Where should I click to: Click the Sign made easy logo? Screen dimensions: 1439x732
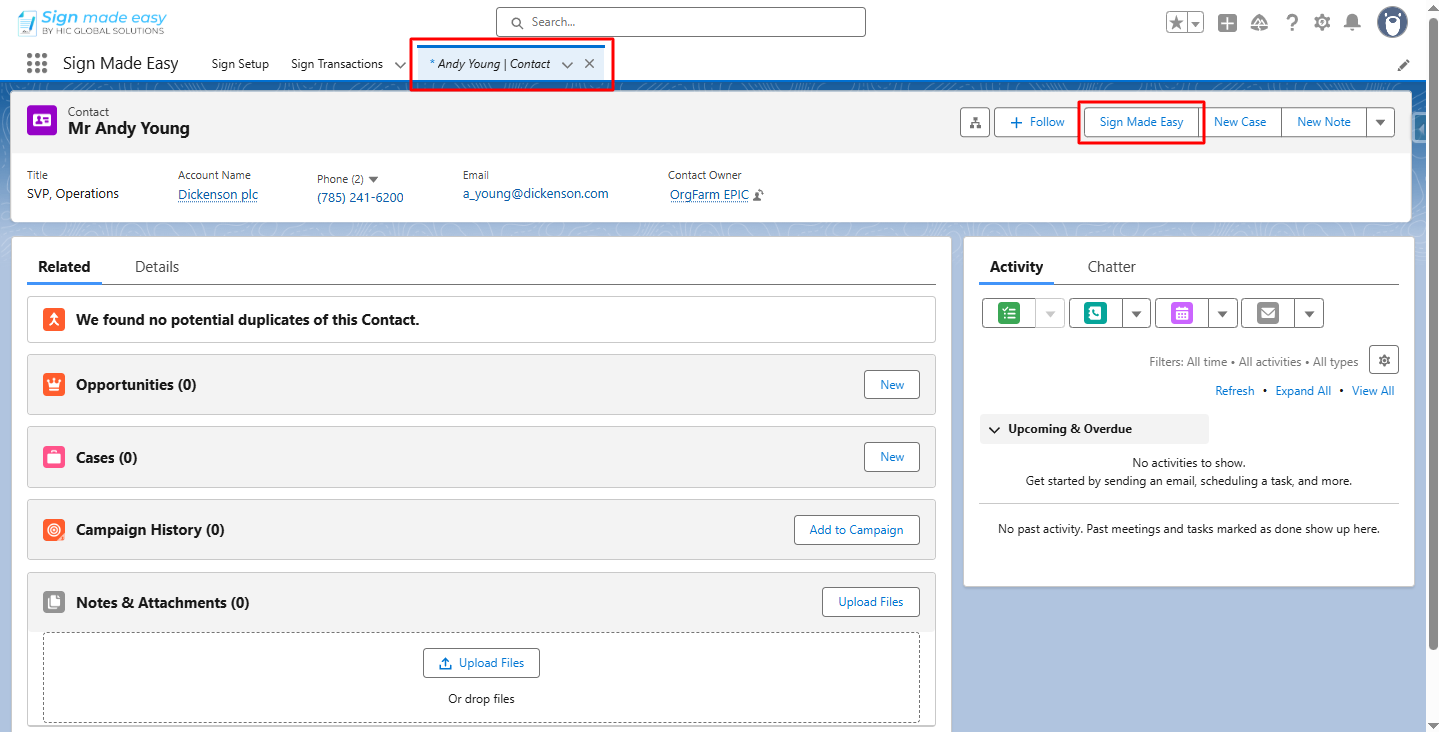pos(92,22)
